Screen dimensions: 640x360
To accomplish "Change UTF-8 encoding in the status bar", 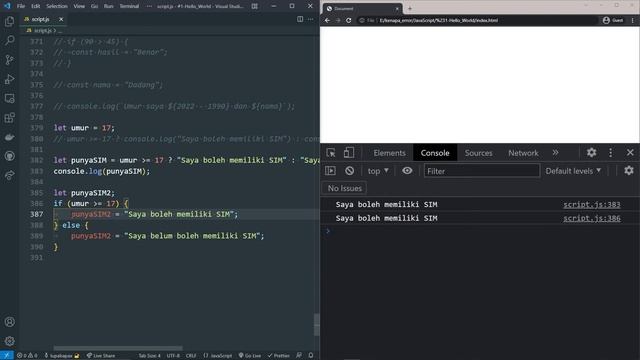I will click(x=173, y=356).
